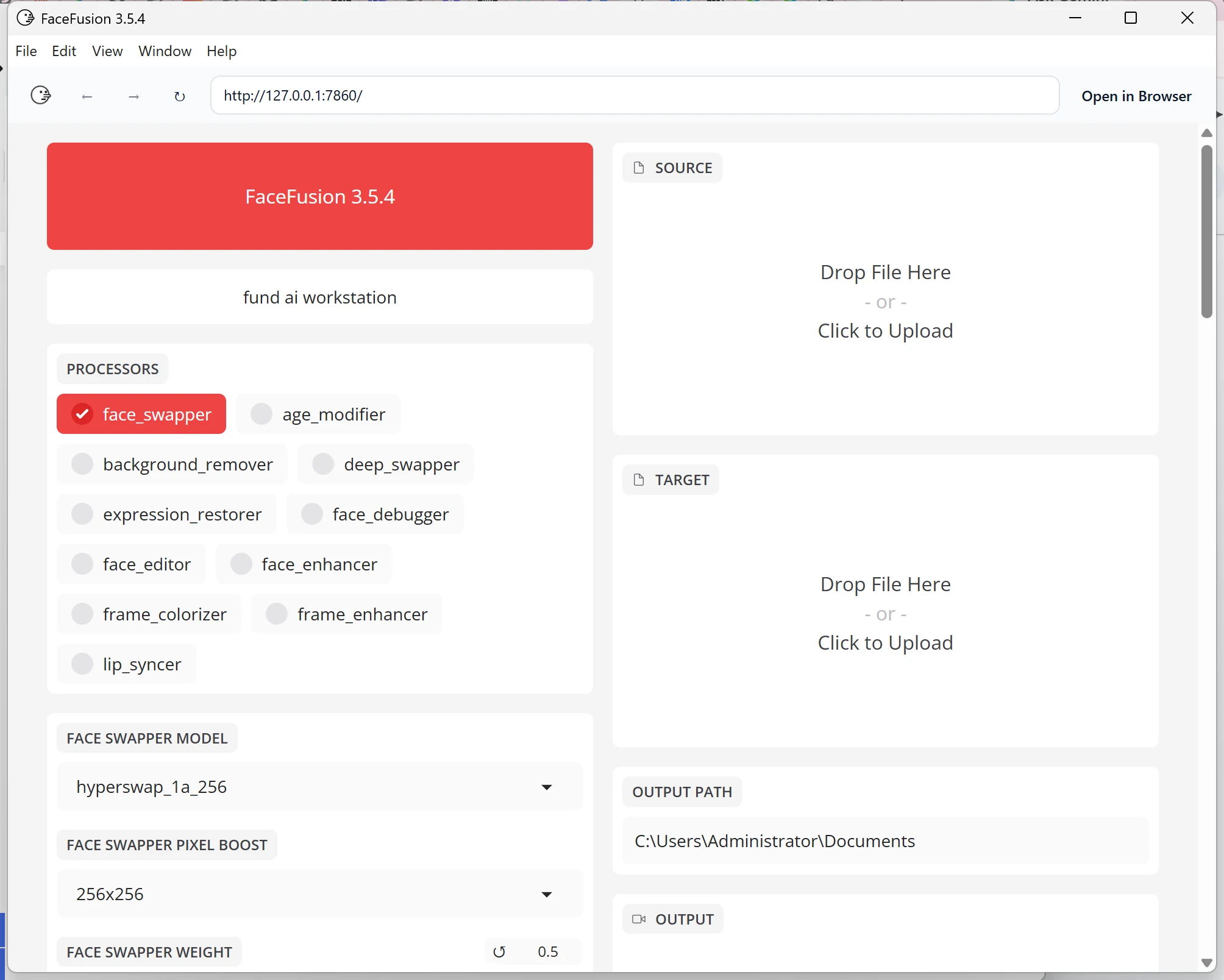This screenshot has width=1224, height=980.
Task: Enable the face_enhancer processor
Action: [304, 564]
